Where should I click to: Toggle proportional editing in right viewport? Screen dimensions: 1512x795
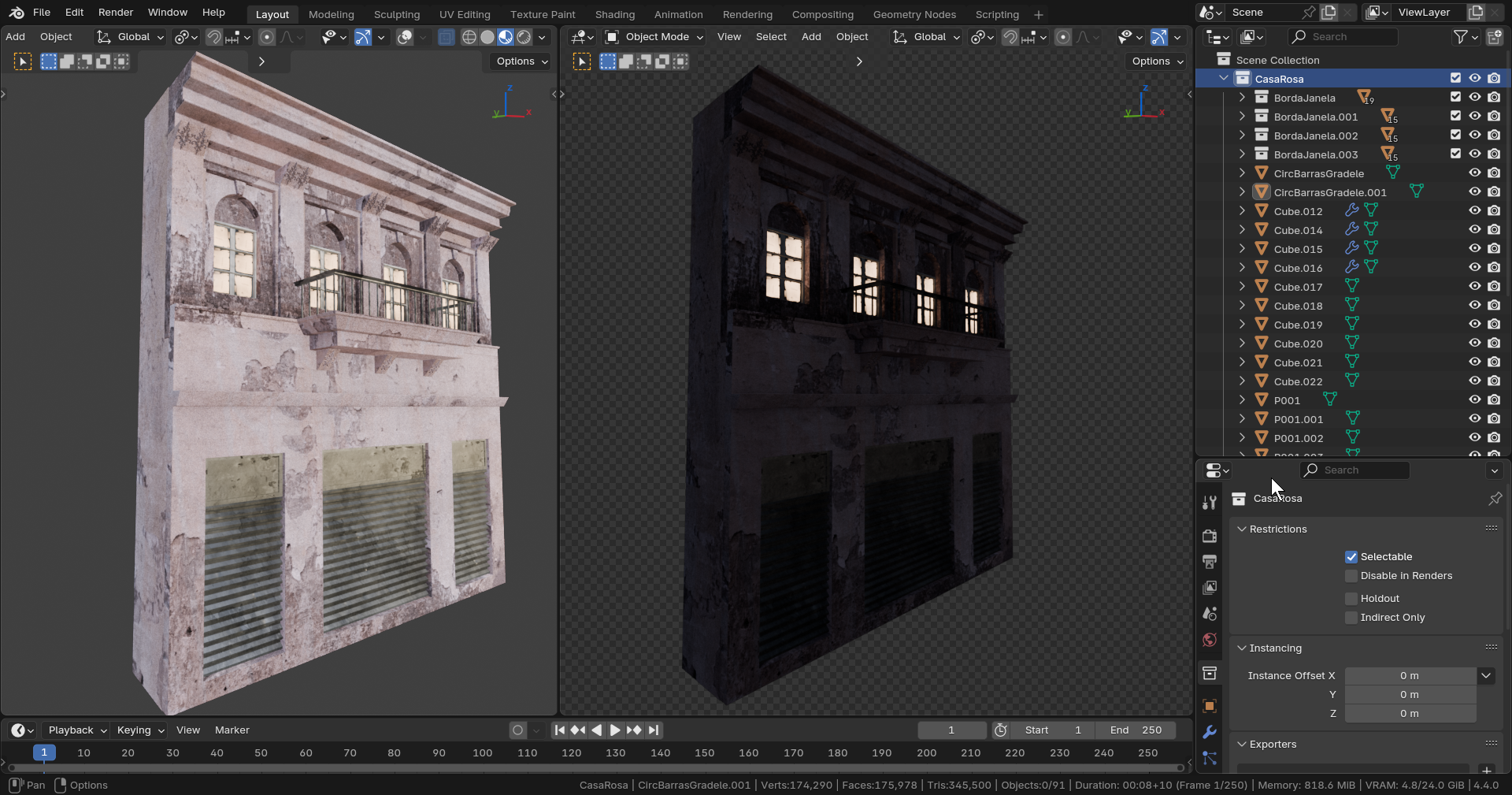[x=1063, y=37]
